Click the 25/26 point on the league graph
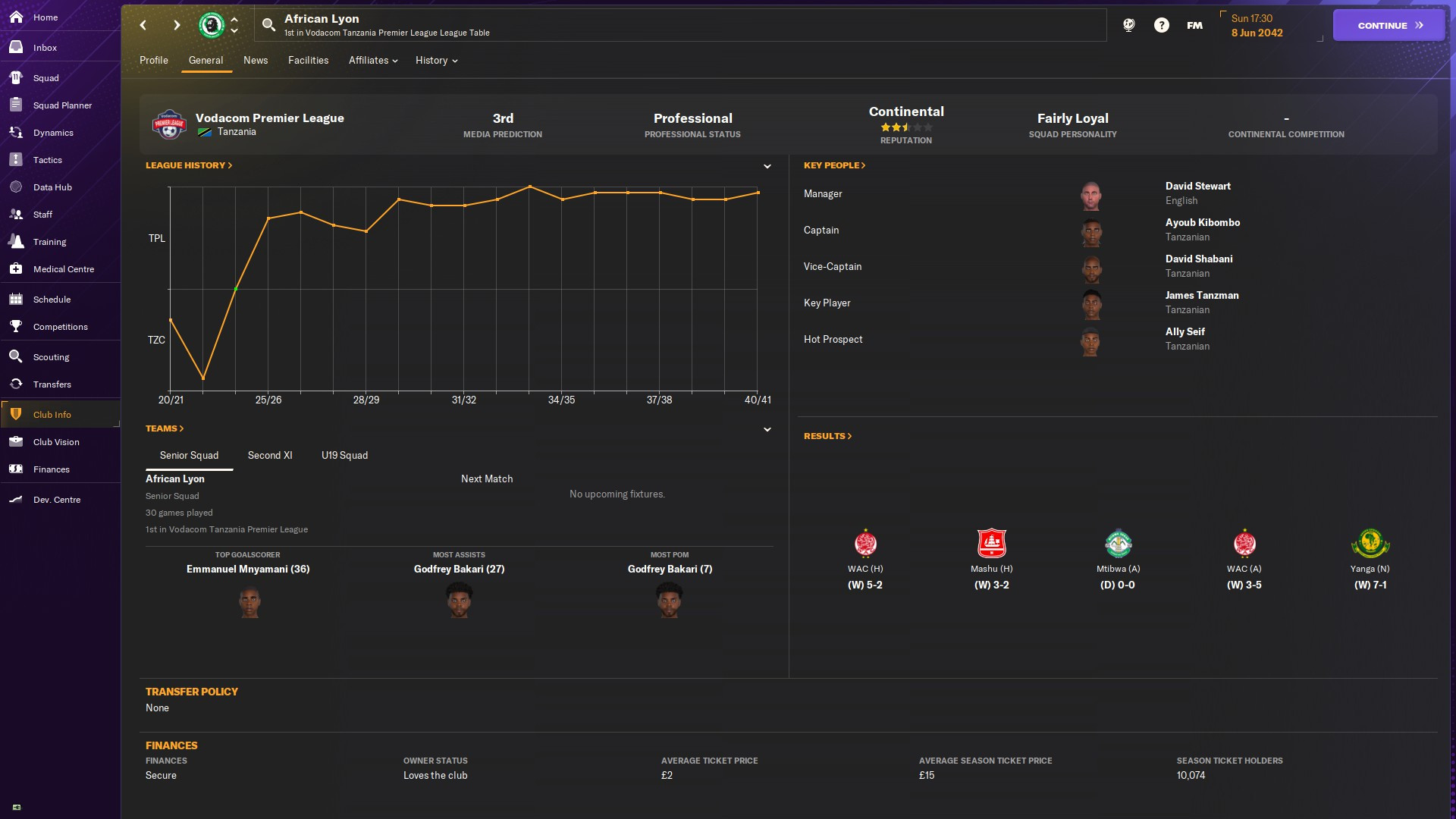The height and width of the screenshot is (819, 1456). 268,218
